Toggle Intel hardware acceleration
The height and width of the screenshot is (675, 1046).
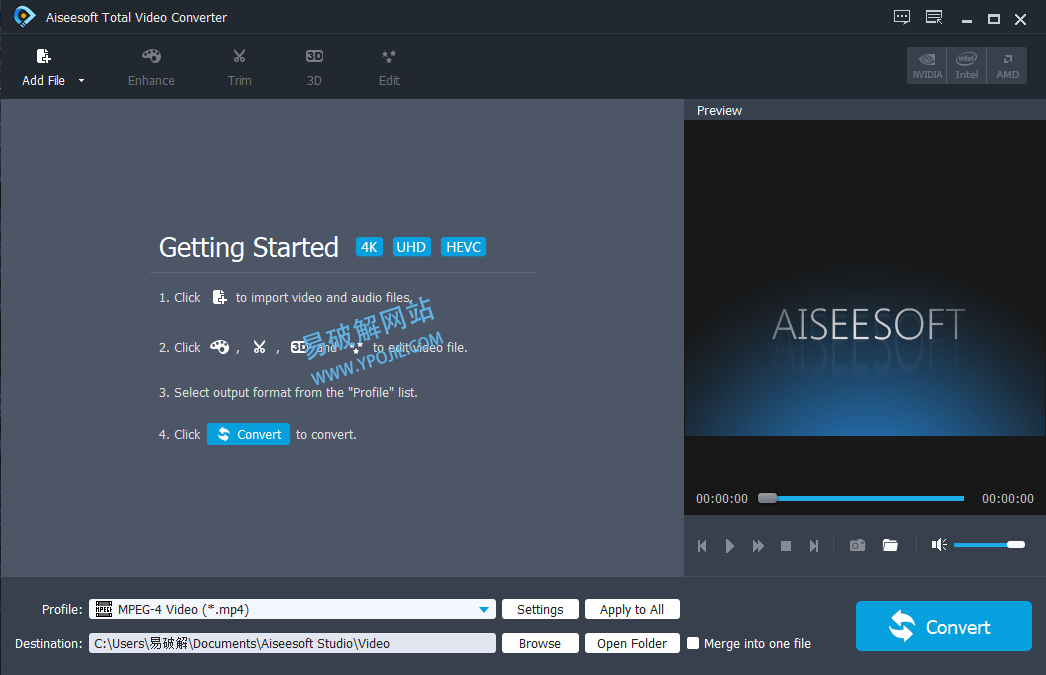pos(966,65)
